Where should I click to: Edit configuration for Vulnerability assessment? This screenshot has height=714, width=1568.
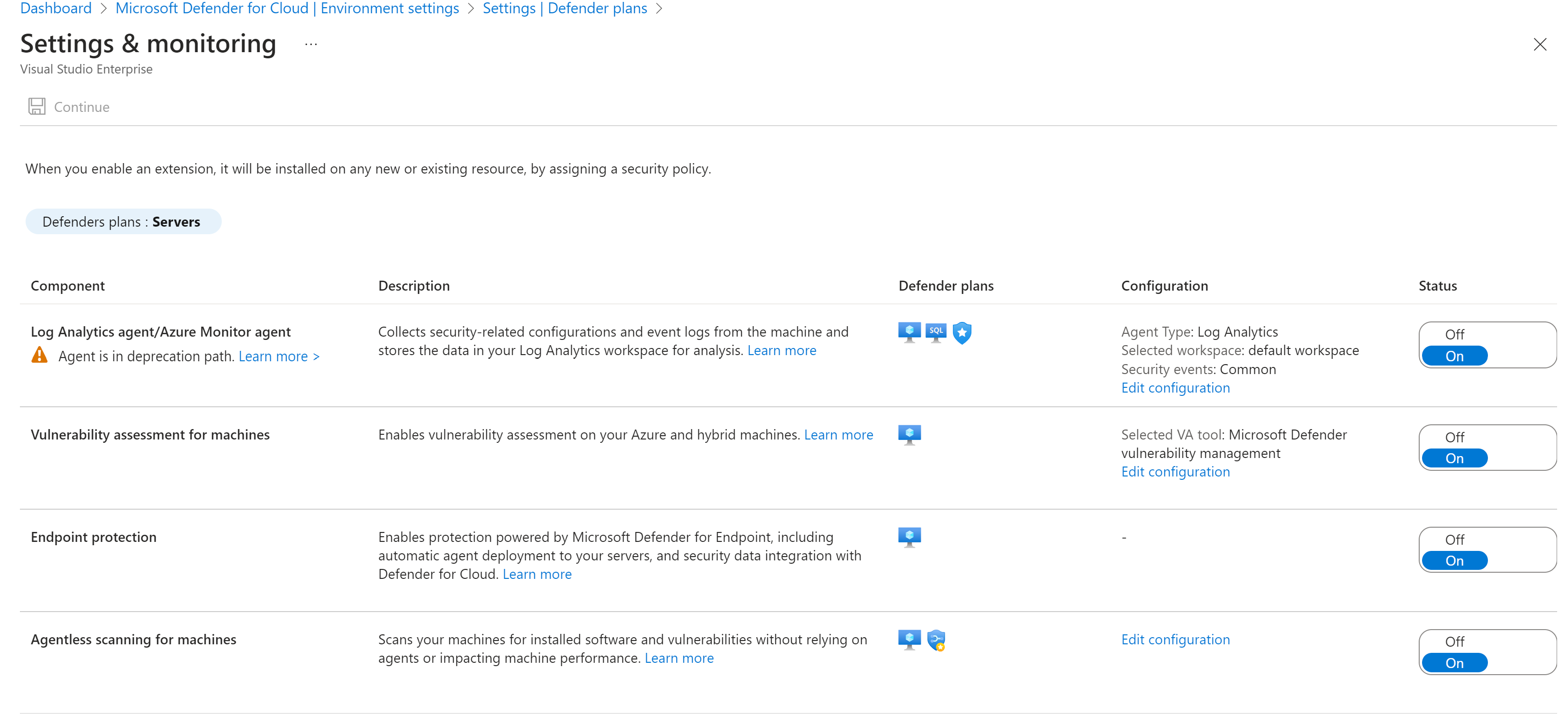pos(1175,472)
